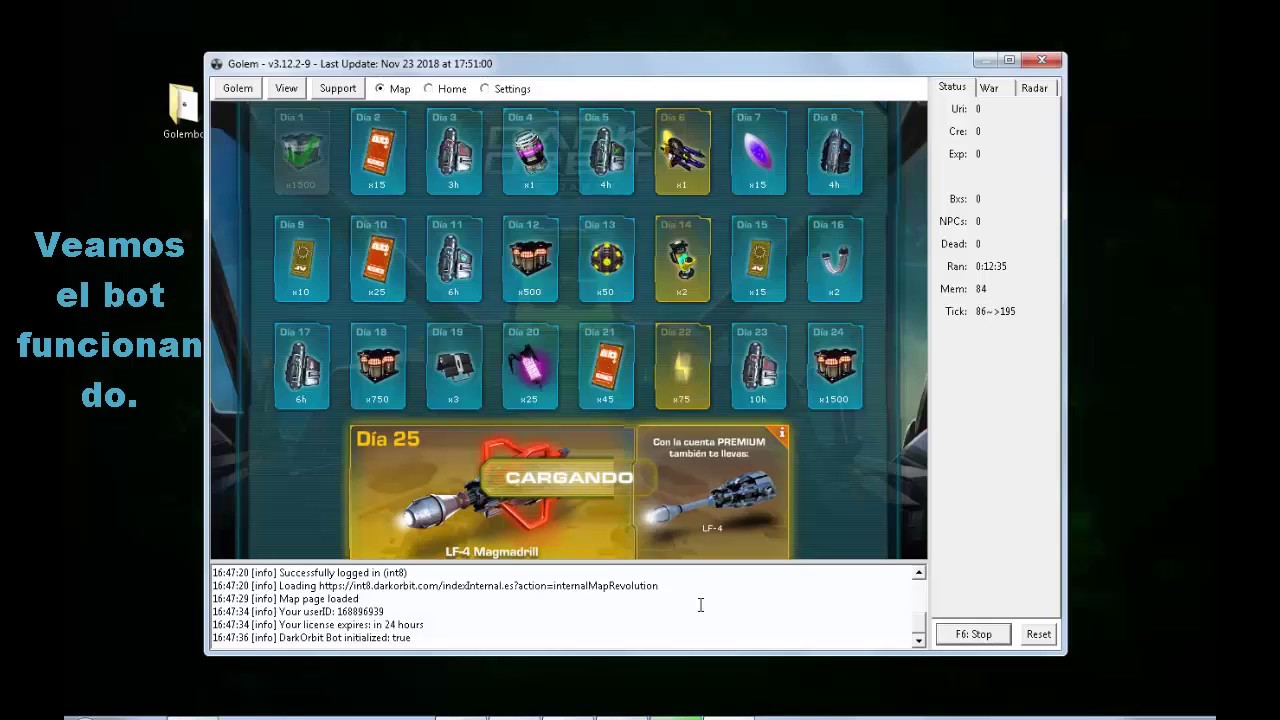Switch to the Radar tab
This screenshot has height=720, width=1280.
1034,88
